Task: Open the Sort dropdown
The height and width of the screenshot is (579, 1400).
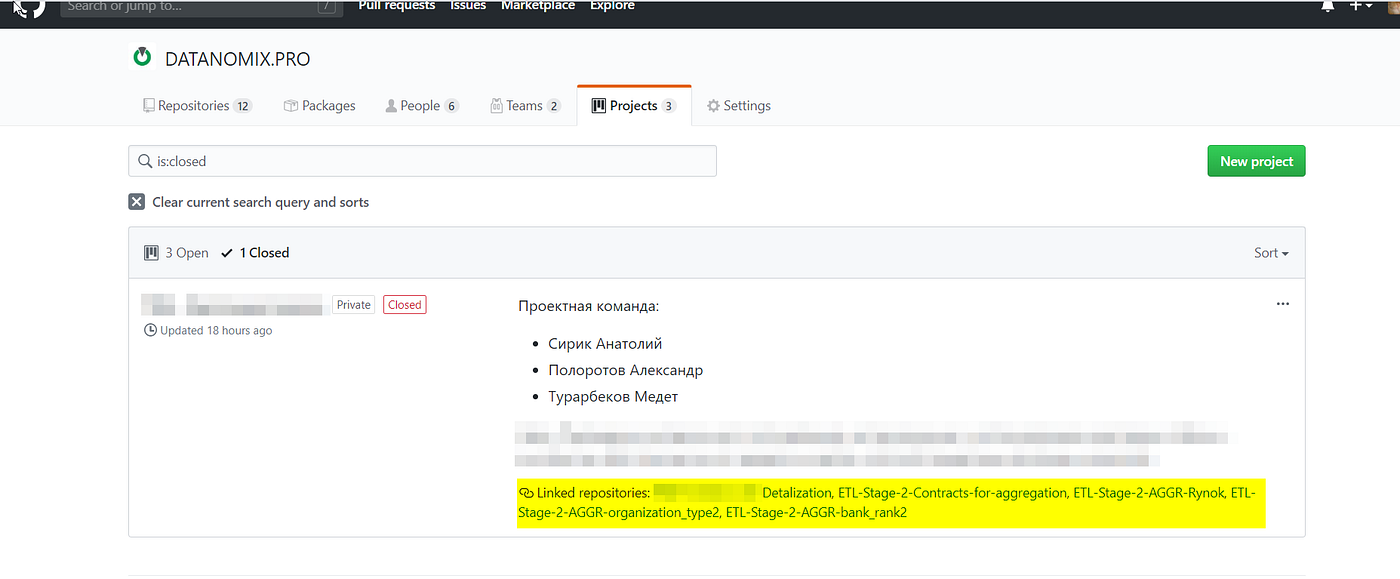Action: tap(1271, 253)
